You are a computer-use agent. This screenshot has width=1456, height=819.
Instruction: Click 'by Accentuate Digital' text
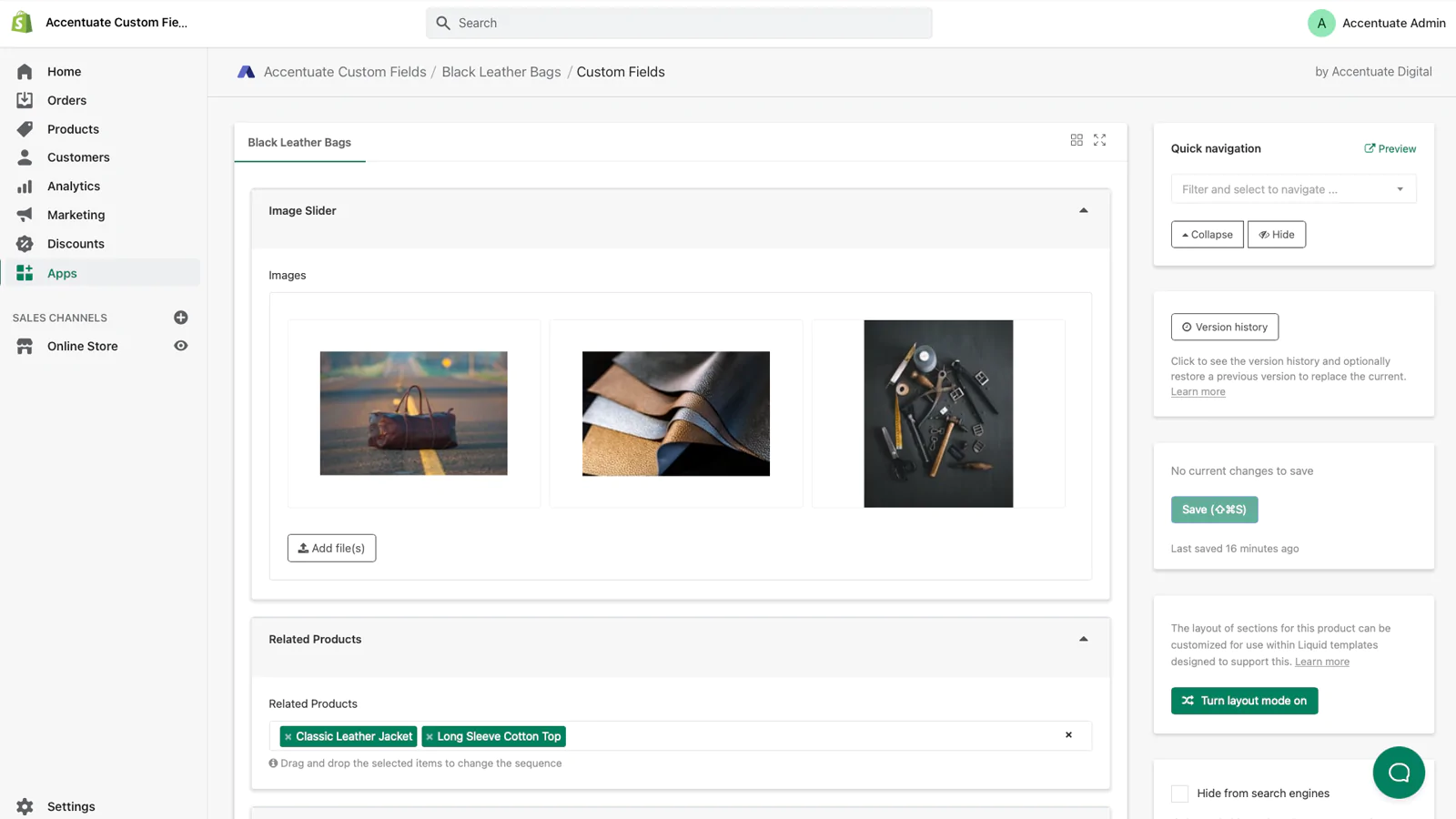[x=1373, y=72]
